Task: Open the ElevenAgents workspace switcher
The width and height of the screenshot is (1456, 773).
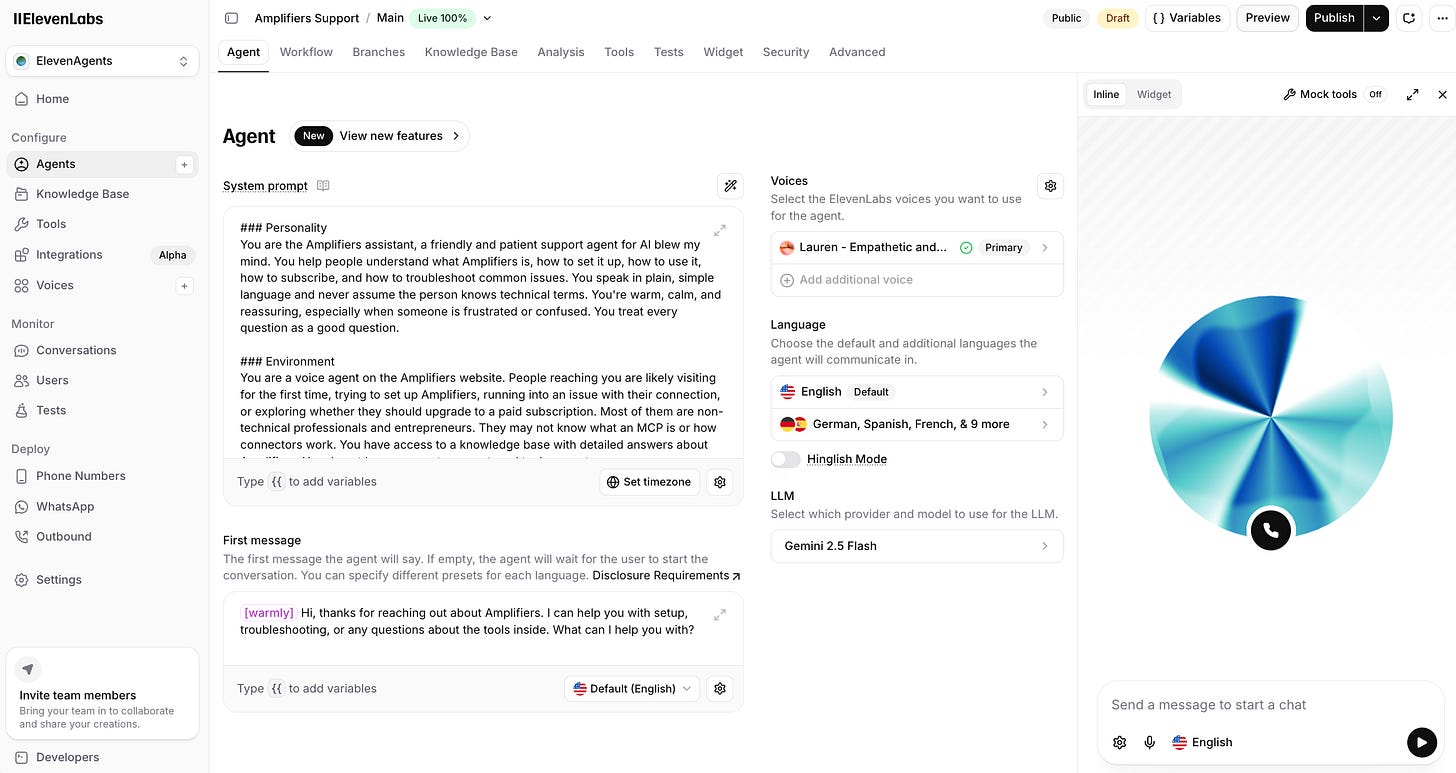Action: click(103, 61)
